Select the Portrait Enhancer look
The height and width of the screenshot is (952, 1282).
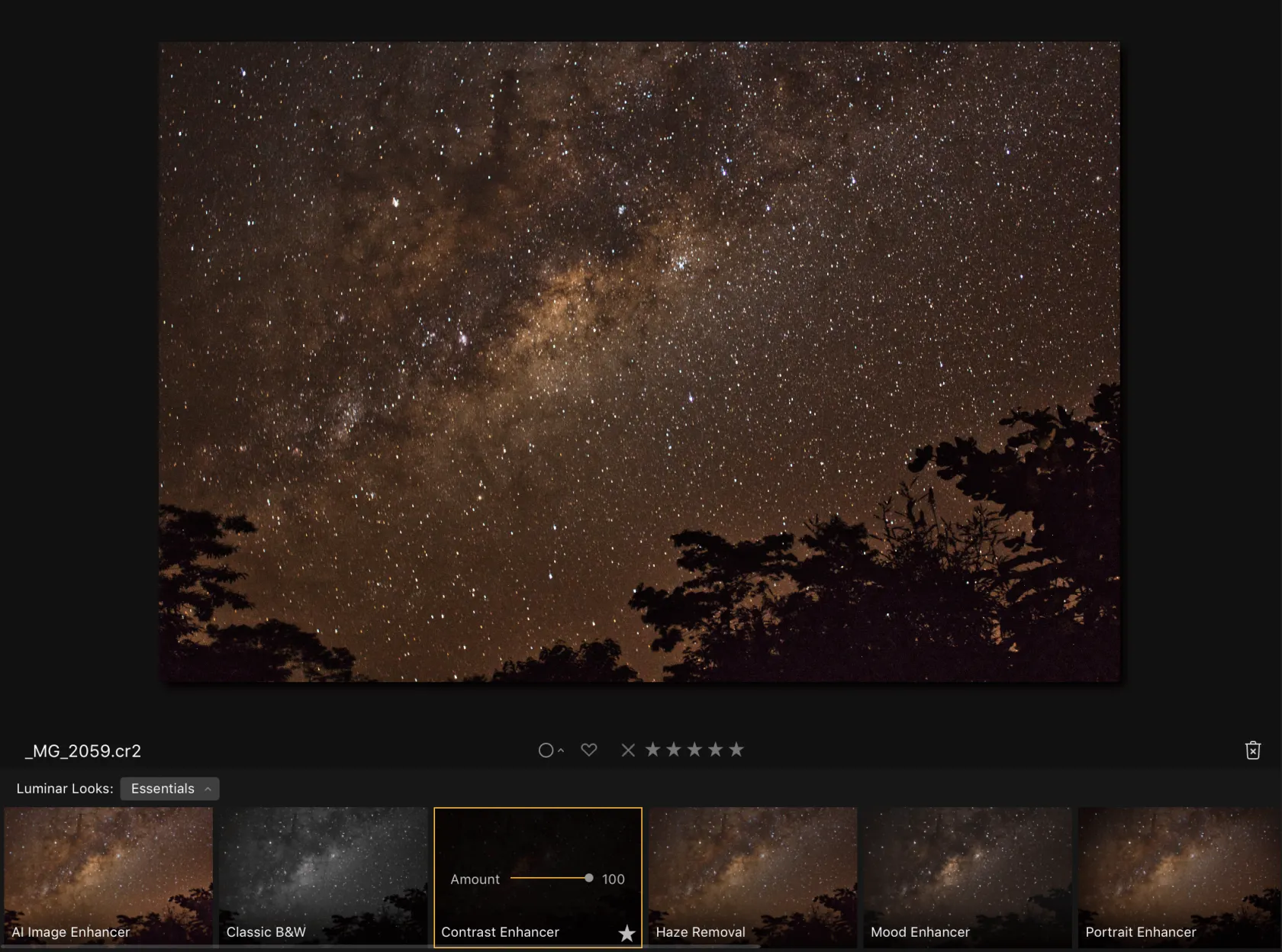point(1179,876)
